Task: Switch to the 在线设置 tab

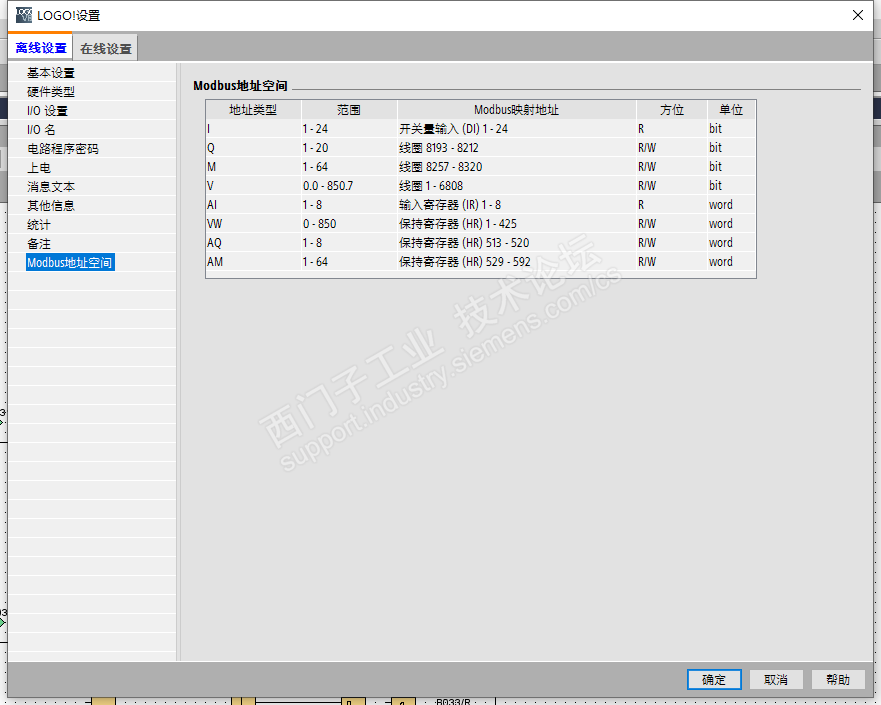Action: tap(106, 48)
